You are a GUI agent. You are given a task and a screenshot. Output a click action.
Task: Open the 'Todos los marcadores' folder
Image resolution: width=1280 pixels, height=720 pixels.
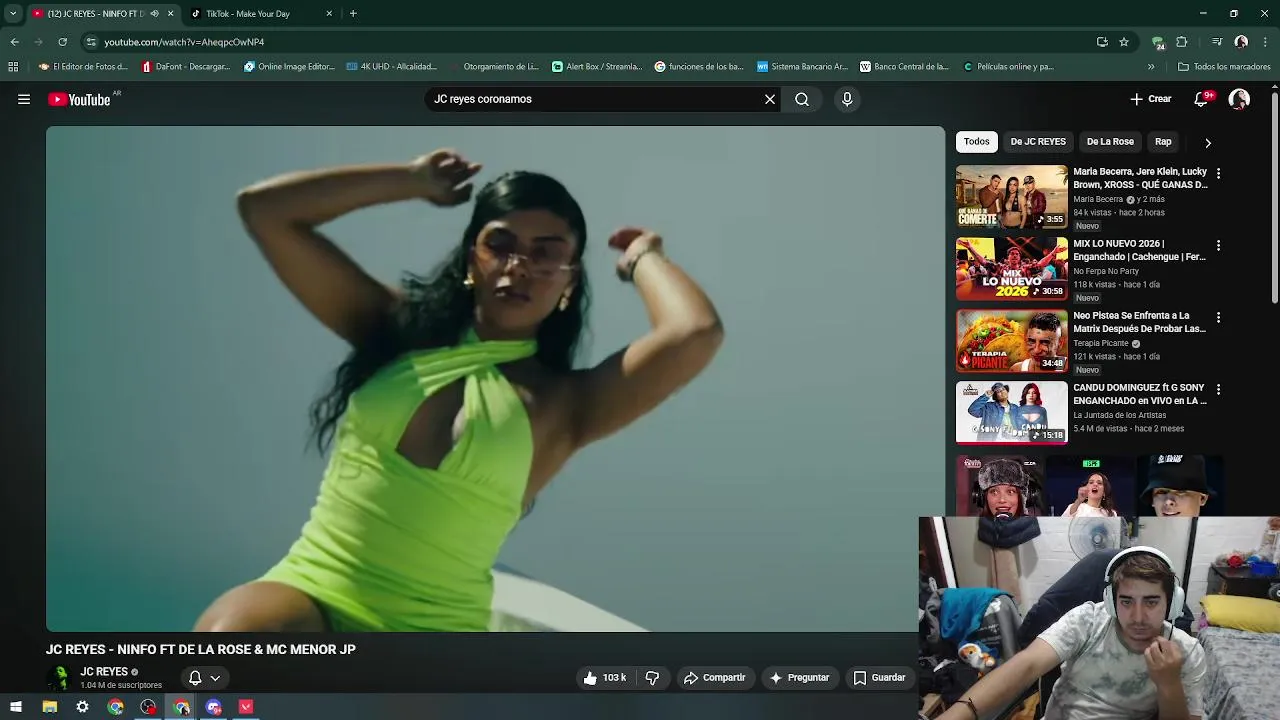tap(1224, 67)
